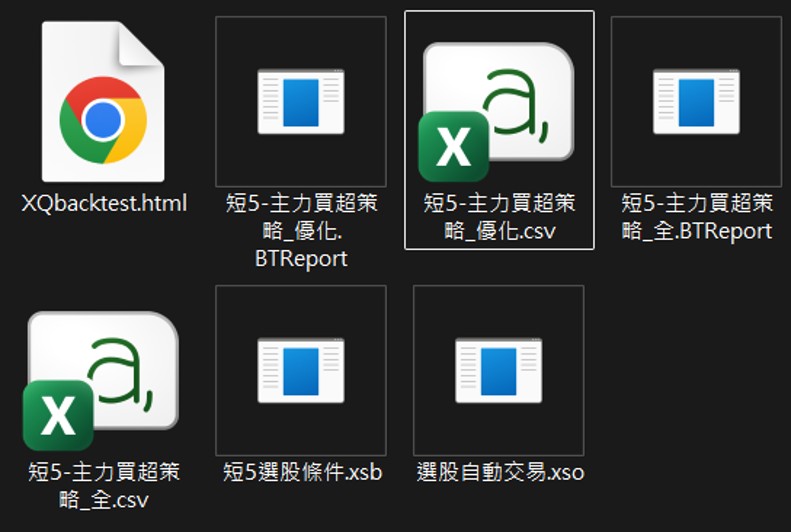Click green Excel badge on 優化.csv icon

tap(453, 146)
